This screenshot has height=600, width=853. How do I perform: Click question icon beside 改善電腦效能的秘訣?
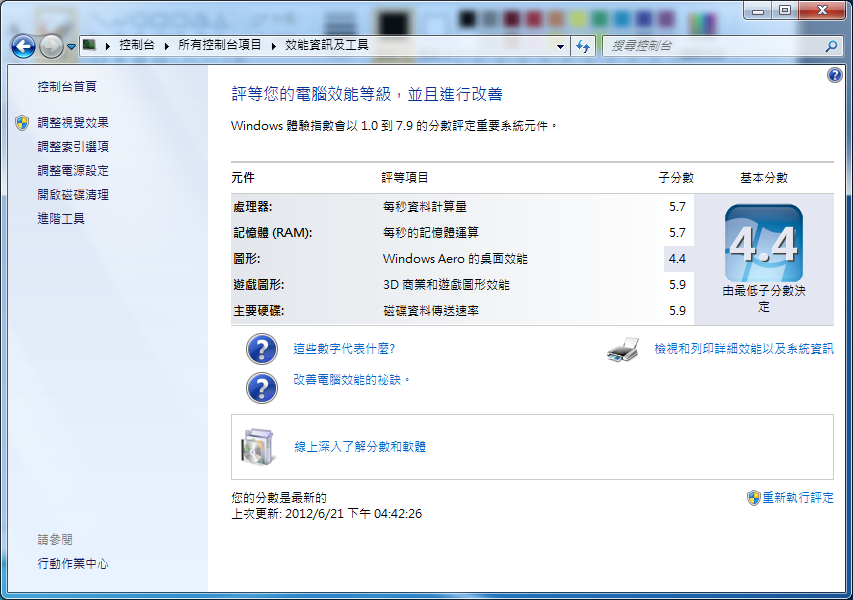click(x=262, y=388)
